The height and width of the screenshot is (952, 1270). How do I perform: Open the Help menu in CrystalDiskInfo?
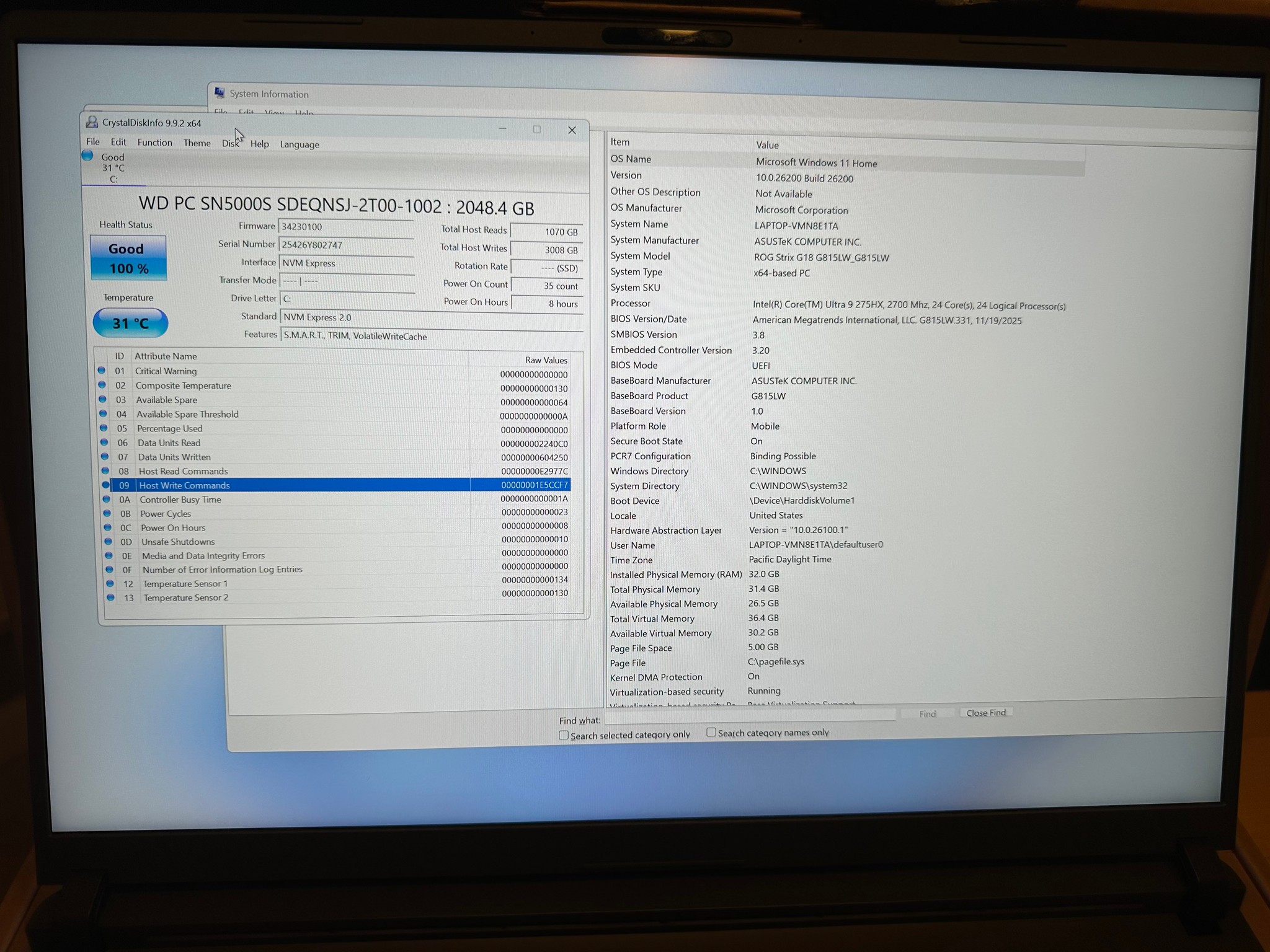(x=260, y=144)
